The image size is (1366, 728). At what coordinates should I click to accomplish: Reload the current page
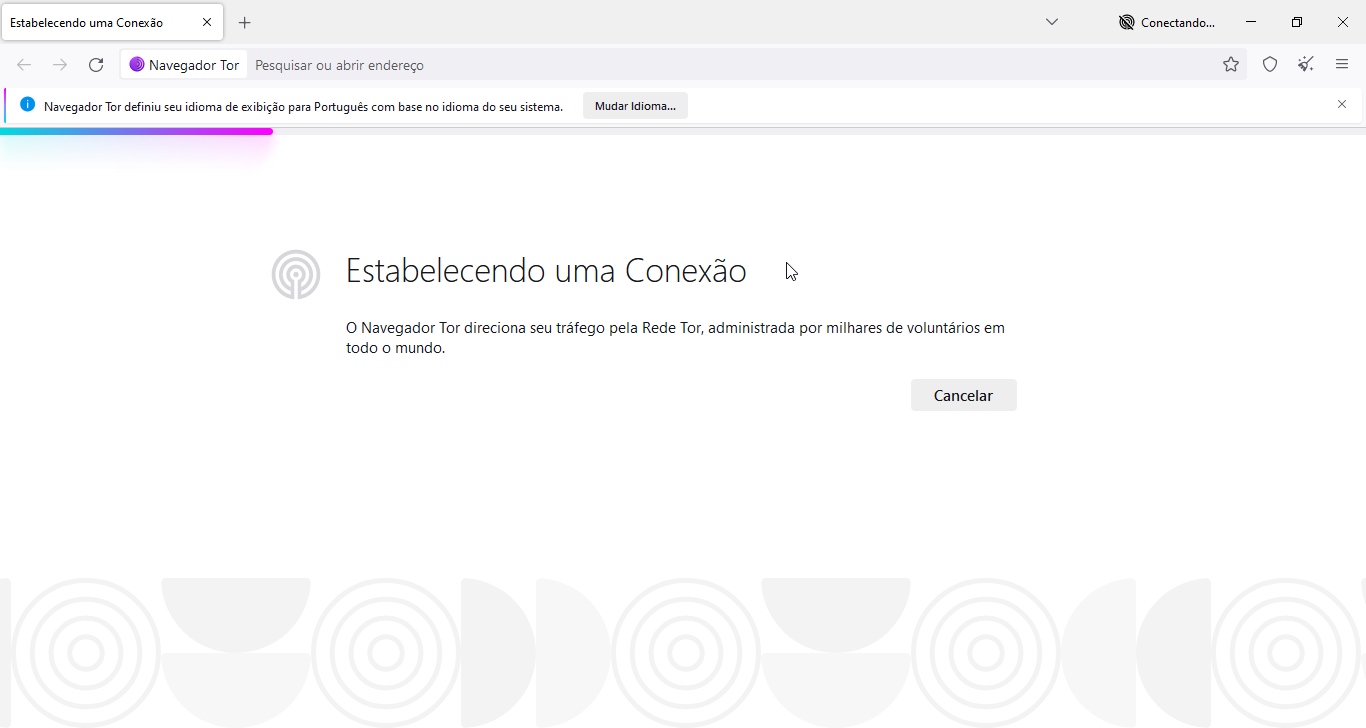[x=96, y=65]
